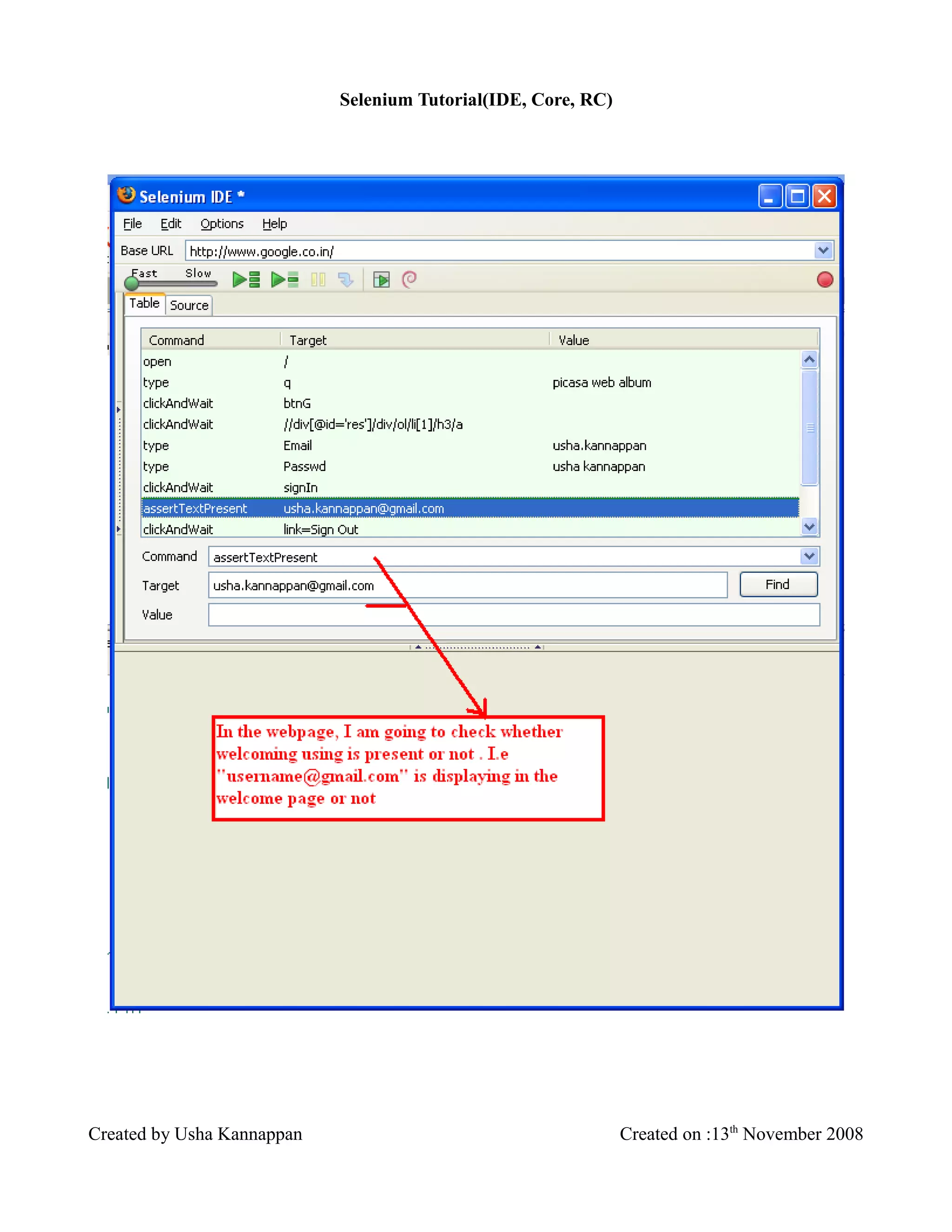This screenshot has height=1232, width=952.
Task: Open the Edit menu
Action: tap(171, 224)
